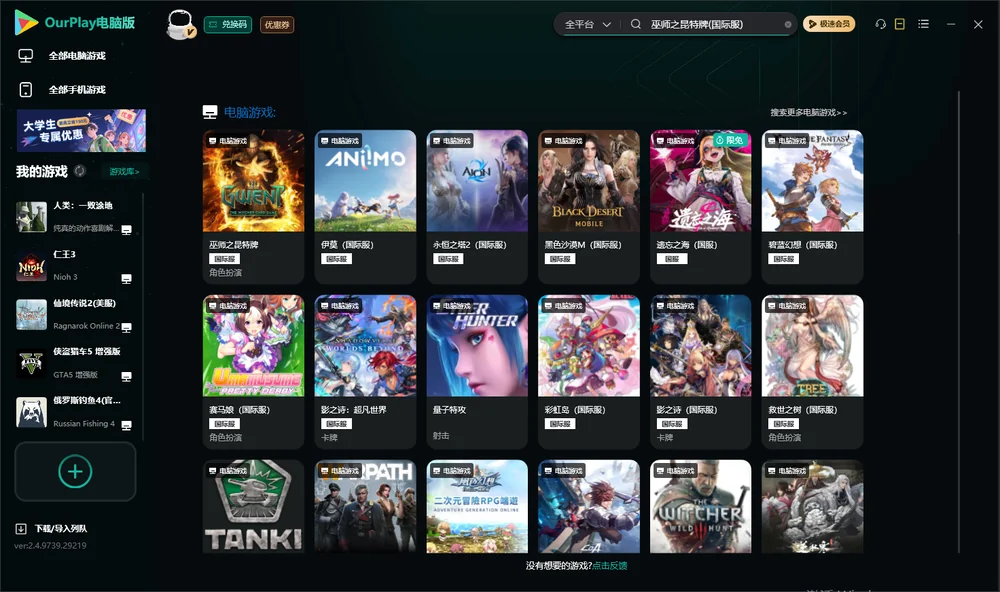Open 搜索更多电脑游戏>> link
Image resolution: width=1000 pixels, height=592 pixels.
click(809, 112)
